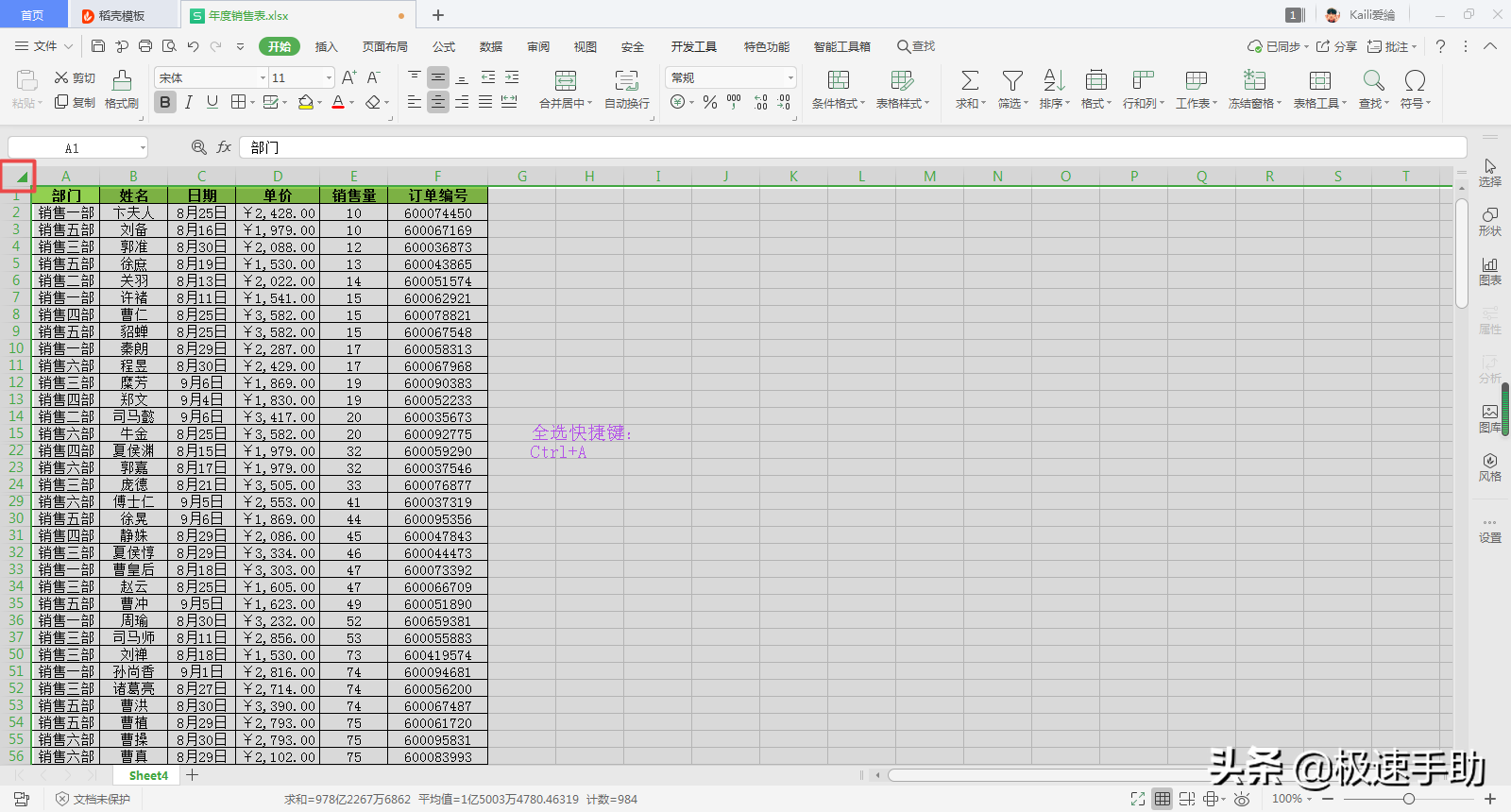Click the Clear/eraser icon
The width and height of the screenshot is (1511, 812).
click(373, 102)
